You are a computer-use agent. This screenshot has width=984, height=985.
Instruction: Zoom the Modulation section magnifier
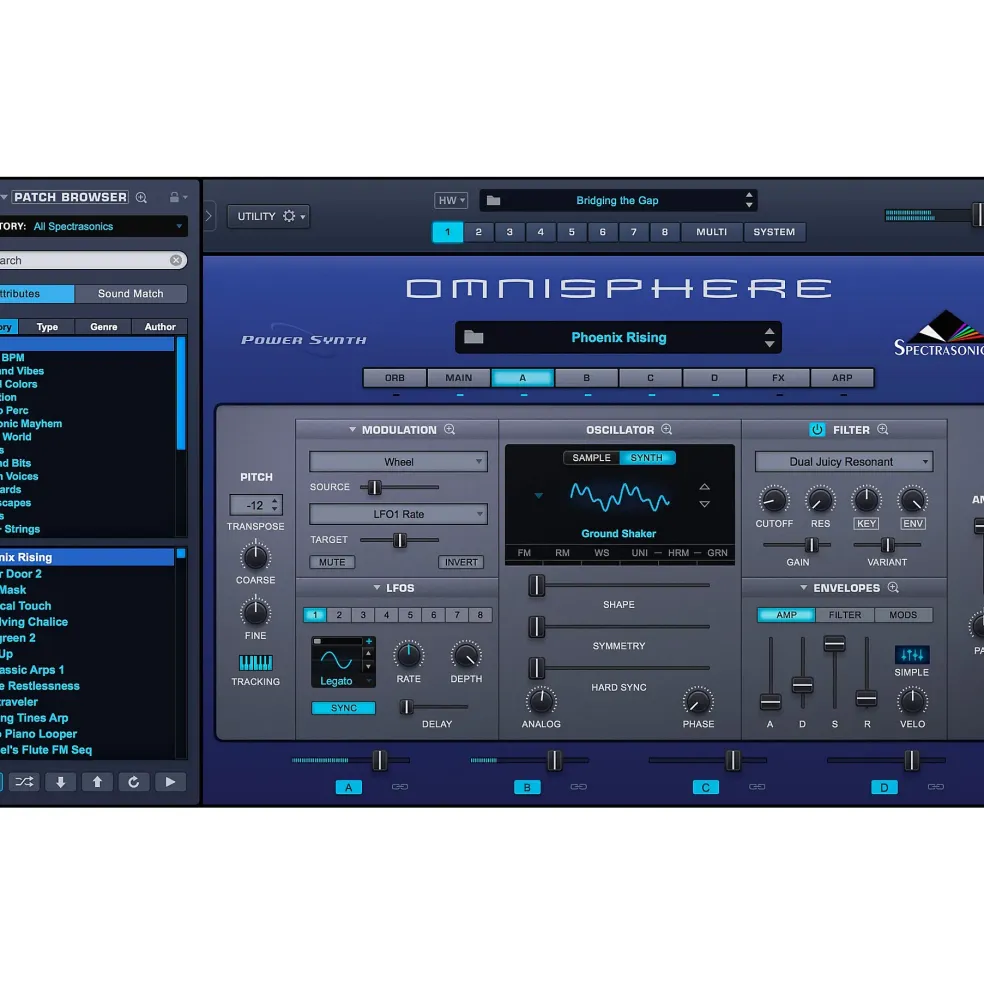[x=450, y=430]
